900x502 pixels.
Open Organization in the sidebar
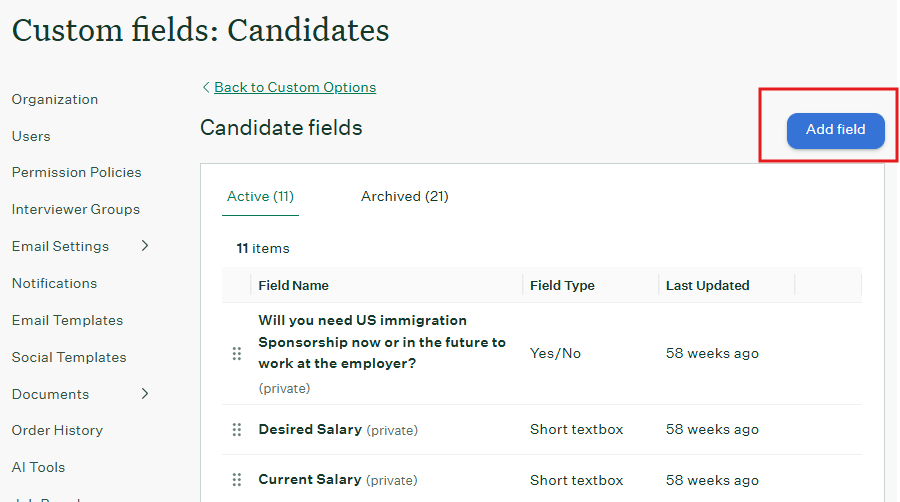(55, 99)
